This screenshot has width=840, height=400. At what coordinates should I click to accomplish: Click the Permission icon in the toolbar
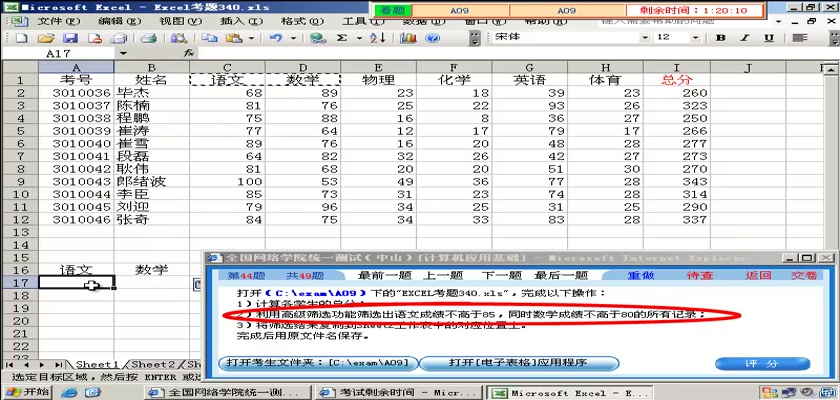point(95,38)
